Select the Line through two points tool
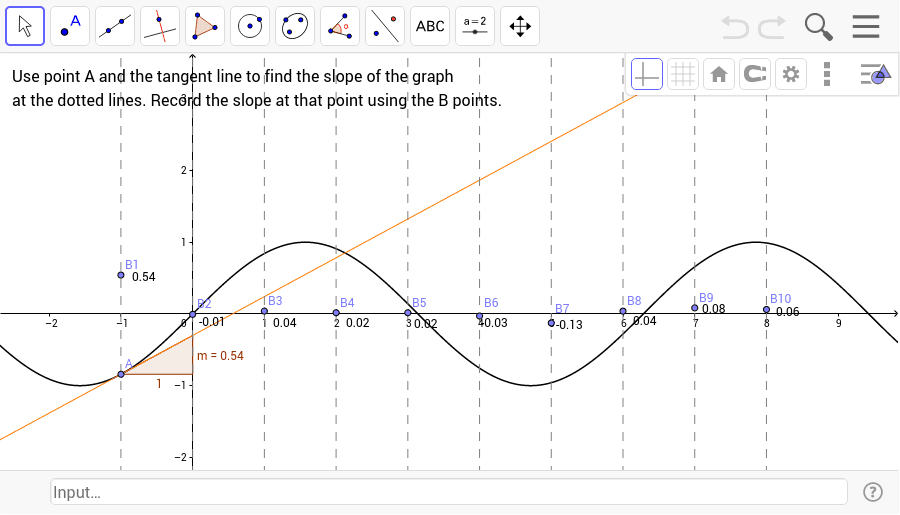The width and height of the screenshot is (900, 515). [115, 26]
